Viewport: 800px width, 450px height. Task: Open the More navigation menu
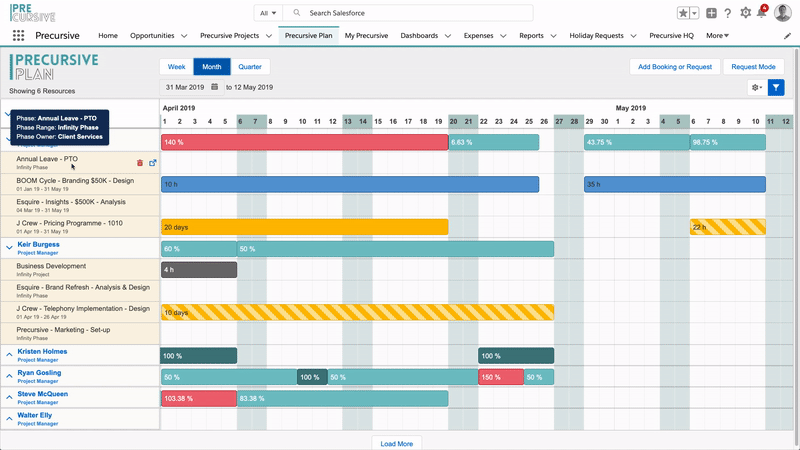click(x=717, y=36)
